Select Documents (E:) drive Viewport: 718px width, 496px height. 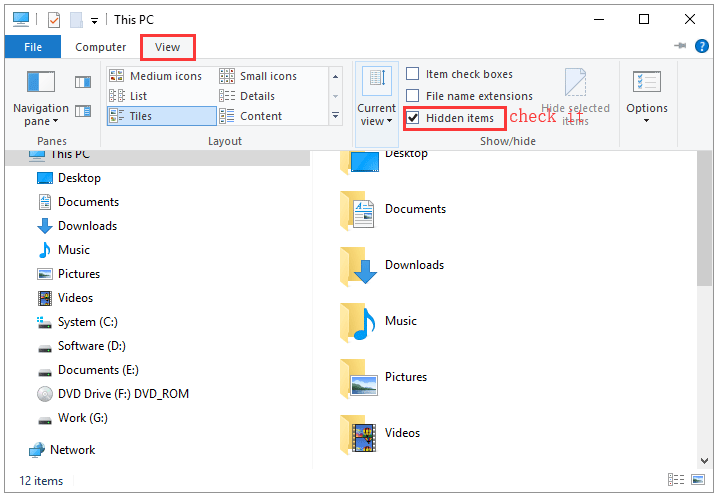(98, 370)
